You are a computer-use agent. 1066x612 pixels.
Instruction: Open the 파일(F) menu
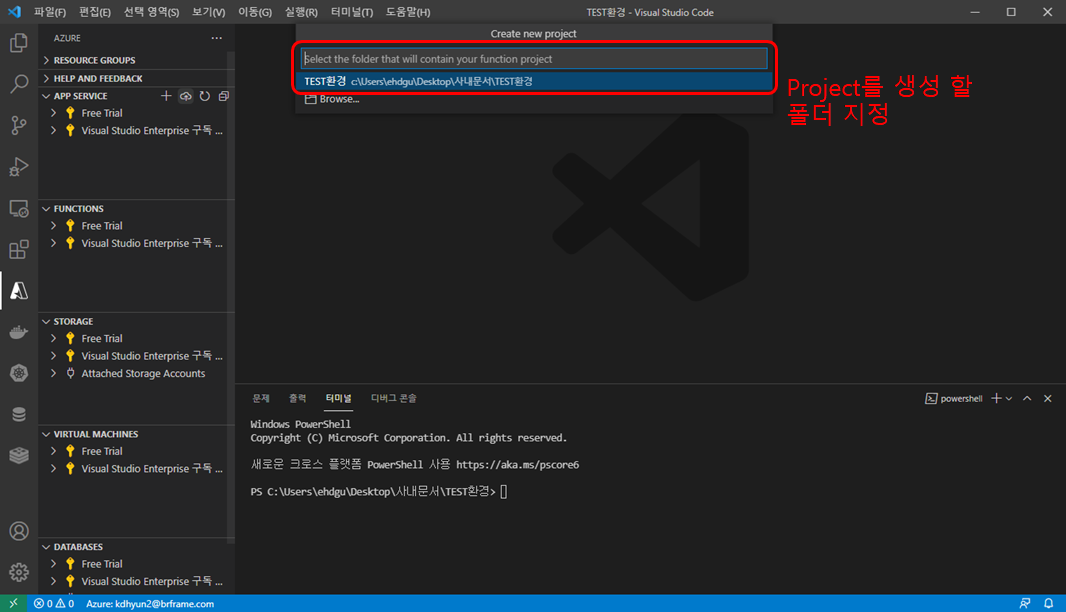[x=50, y=12]
